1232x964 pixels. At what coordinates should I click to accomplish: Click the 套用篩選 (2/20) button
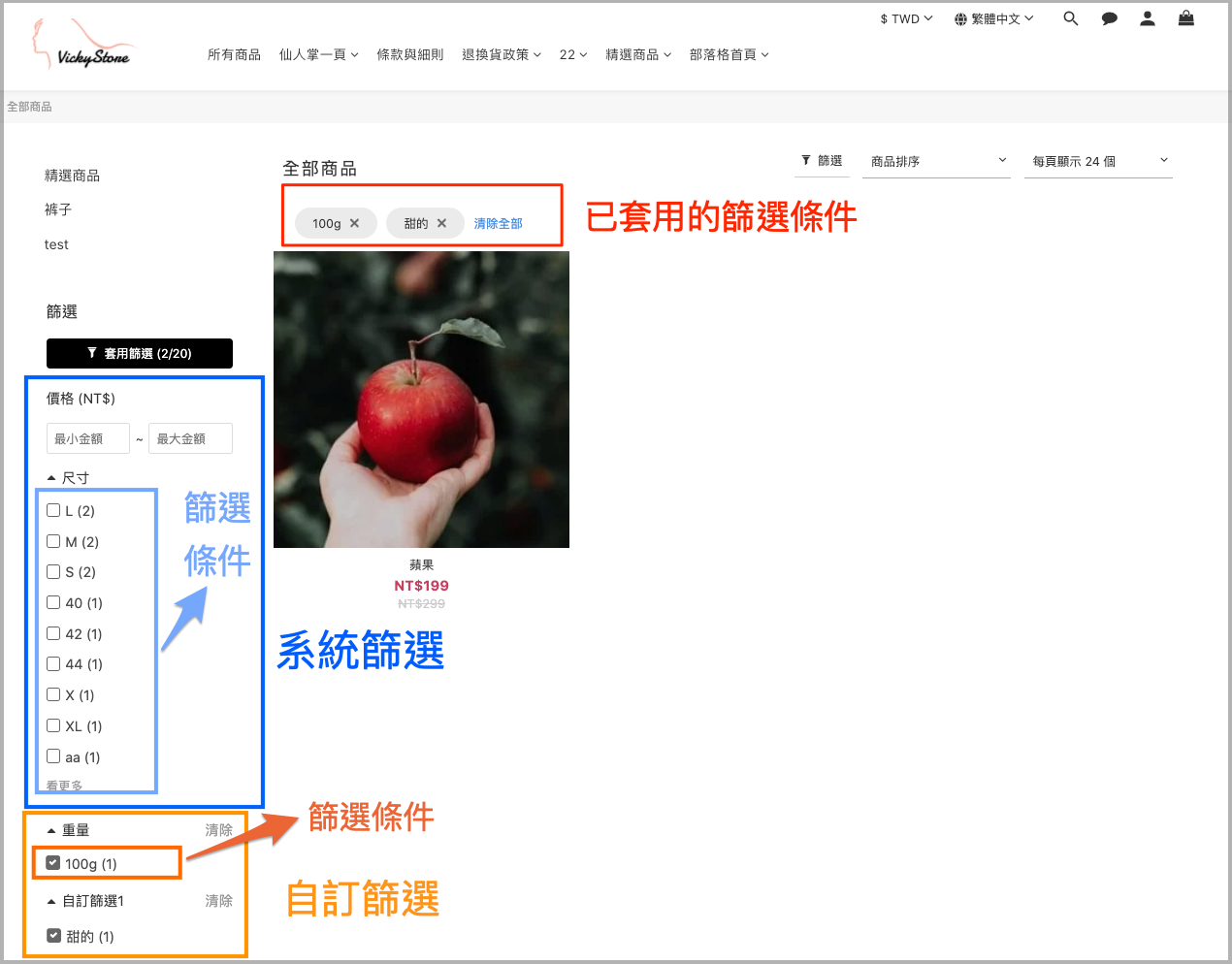click(x=140, y=353)
